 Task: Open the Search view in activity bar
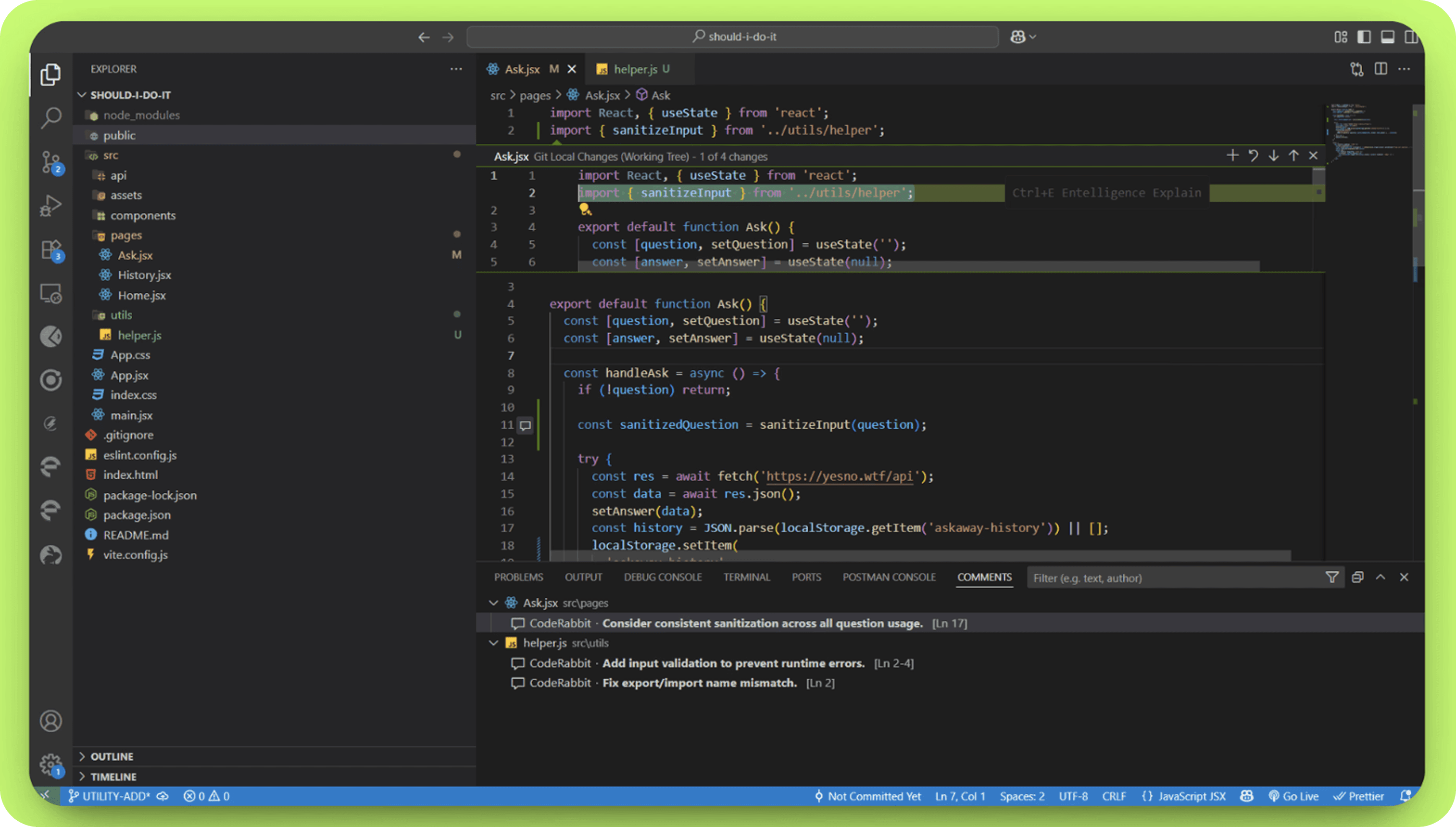coord(51,118)
